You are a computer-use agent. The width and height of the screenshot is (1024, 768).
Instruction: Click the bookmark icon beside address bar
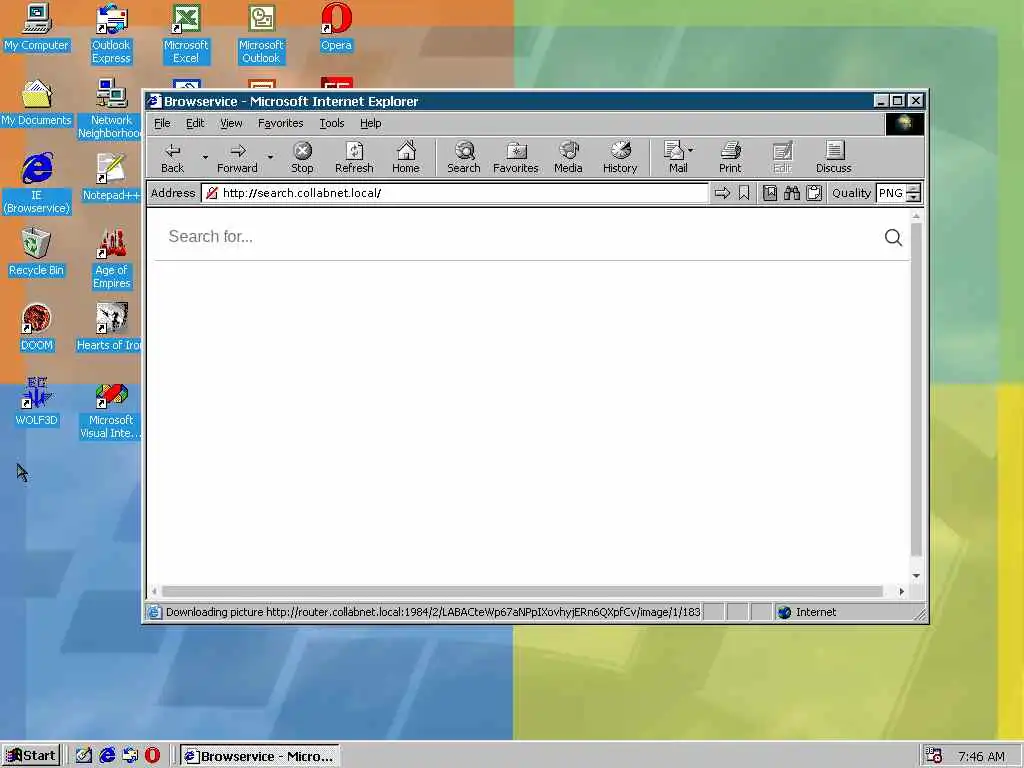point(744,193)
